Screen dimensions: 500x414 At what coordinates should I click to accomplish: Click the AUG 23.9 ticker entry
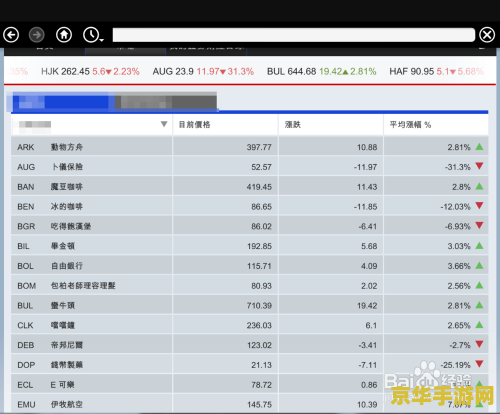203,71
